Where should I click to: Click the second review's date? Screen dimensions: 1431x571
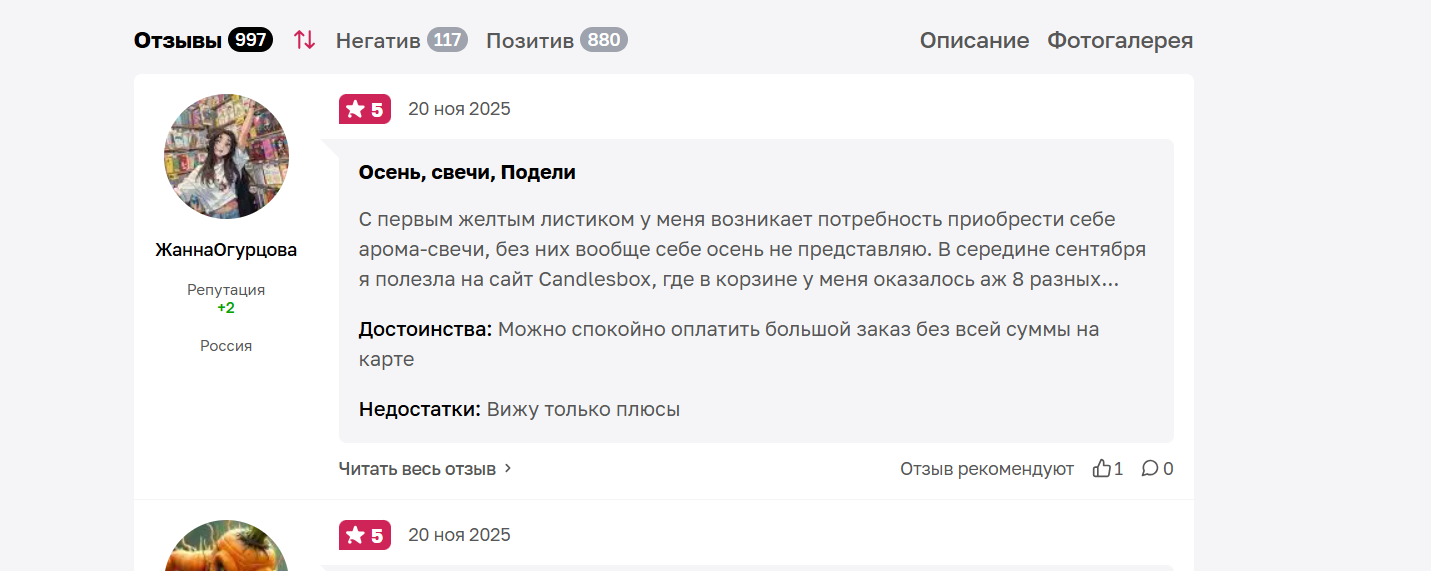459,535
